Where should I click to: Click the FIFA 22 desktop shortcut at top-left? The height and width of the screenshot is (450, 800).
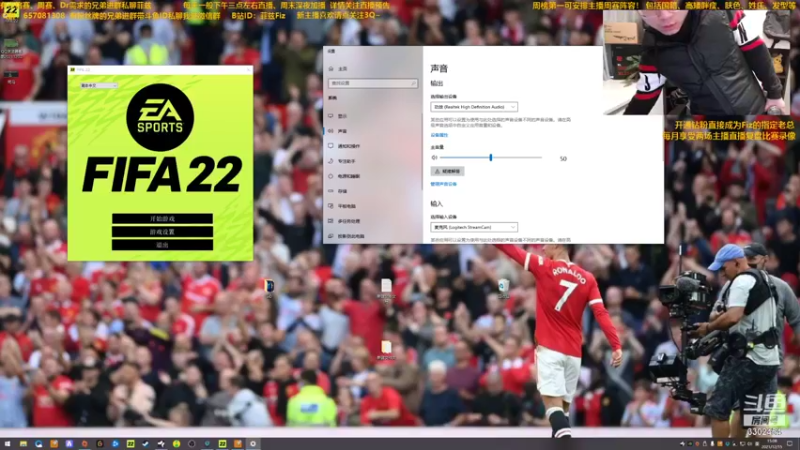click(x=11, y=11)
